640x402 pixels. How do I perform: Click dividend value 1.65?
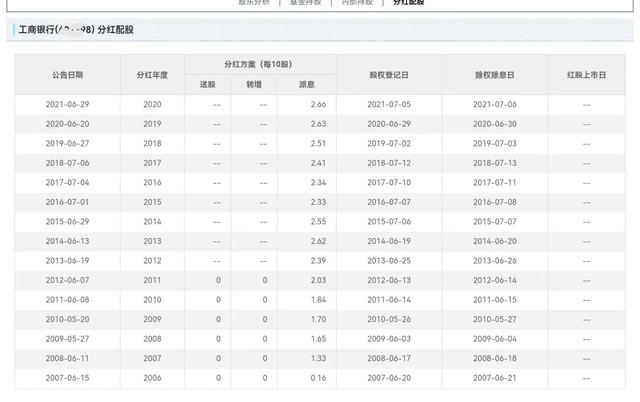pos(318,339)
